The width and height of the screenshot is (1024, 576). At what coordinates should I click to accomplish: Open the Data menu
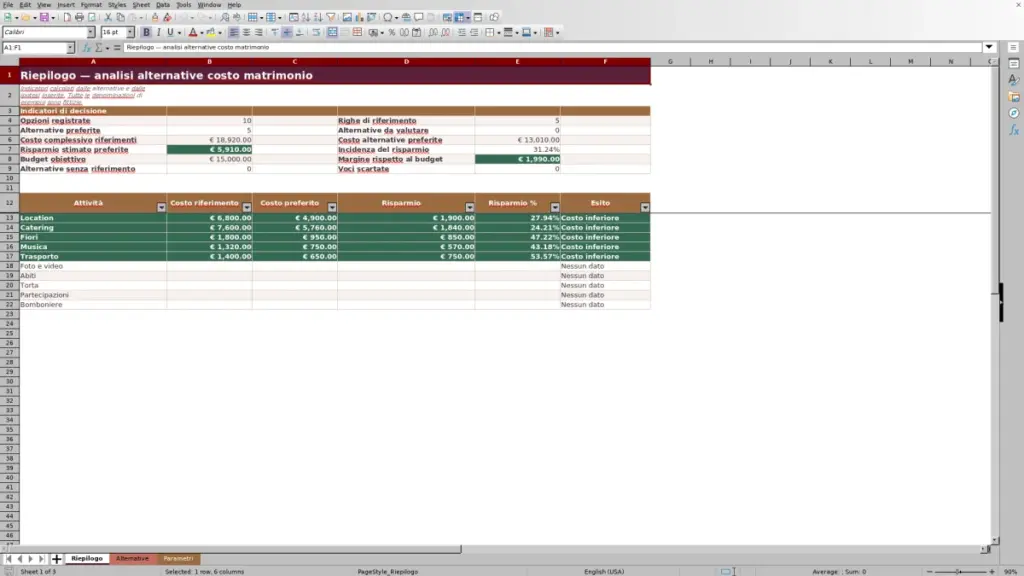163,5
